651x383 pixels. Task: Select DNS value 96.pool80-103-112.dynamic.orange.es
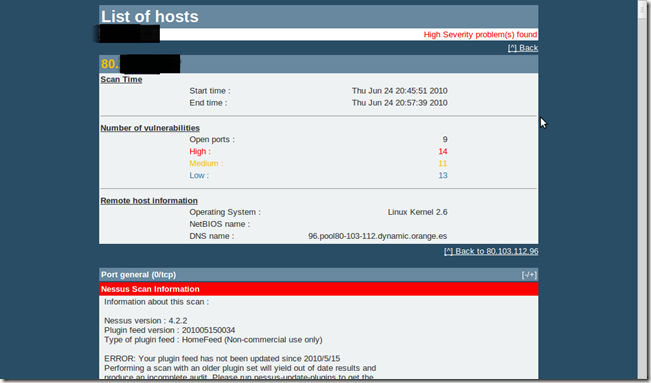(377, 236)
